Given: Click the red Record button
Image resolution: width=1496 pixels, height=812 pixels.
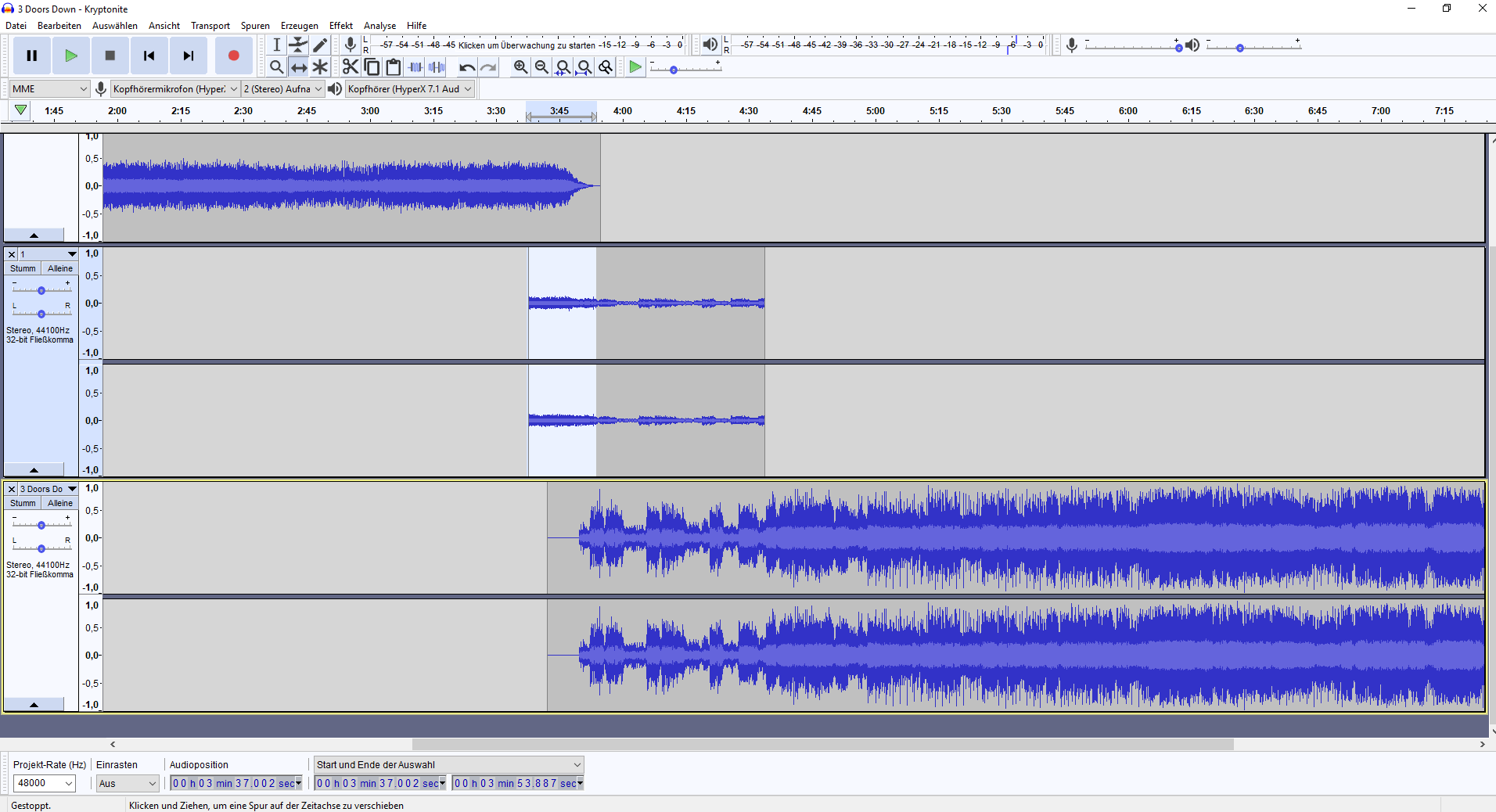Looking at the screenshot, I should [233, 56].
